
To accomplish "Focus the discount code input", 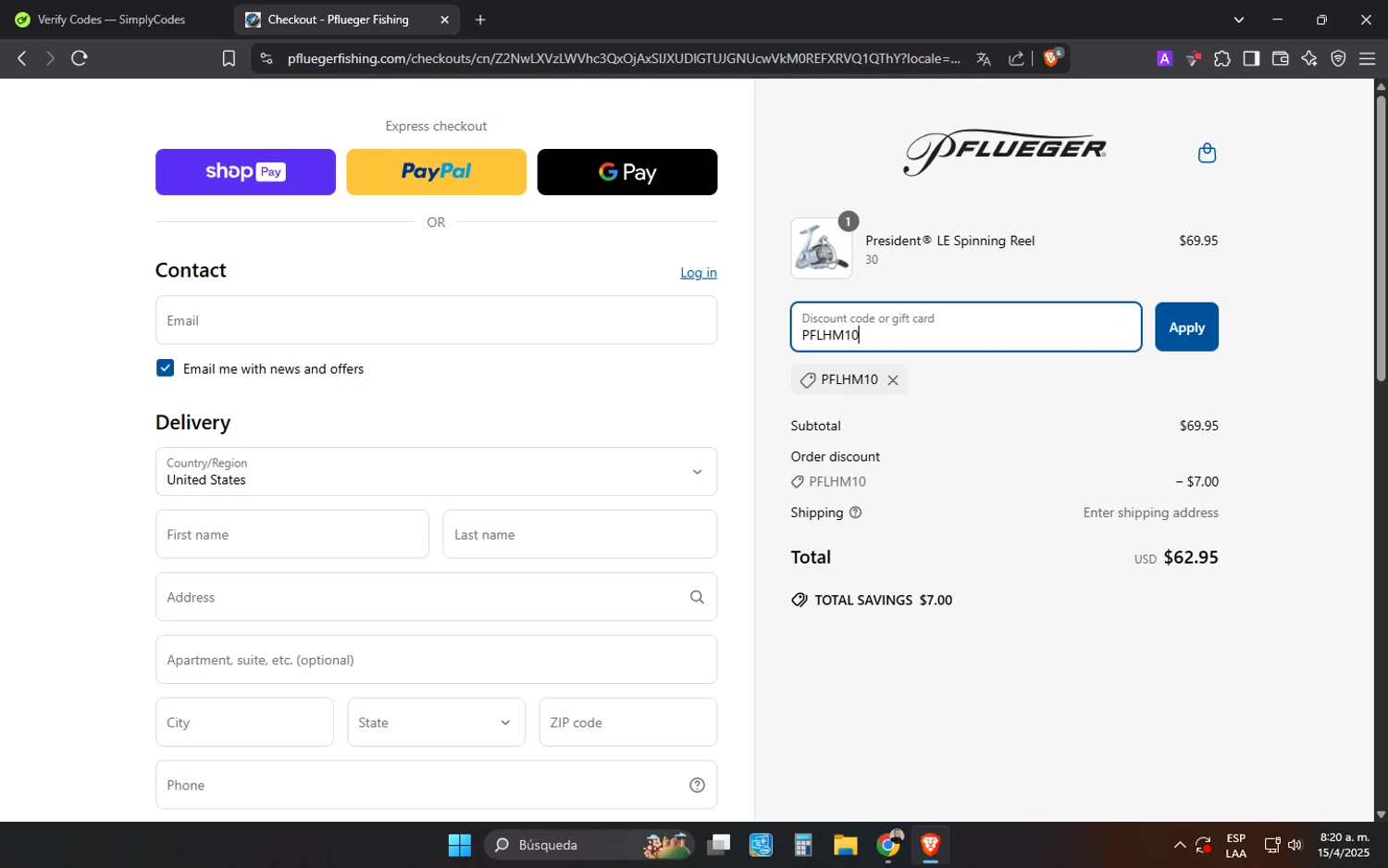I will (x=966, y=328).
